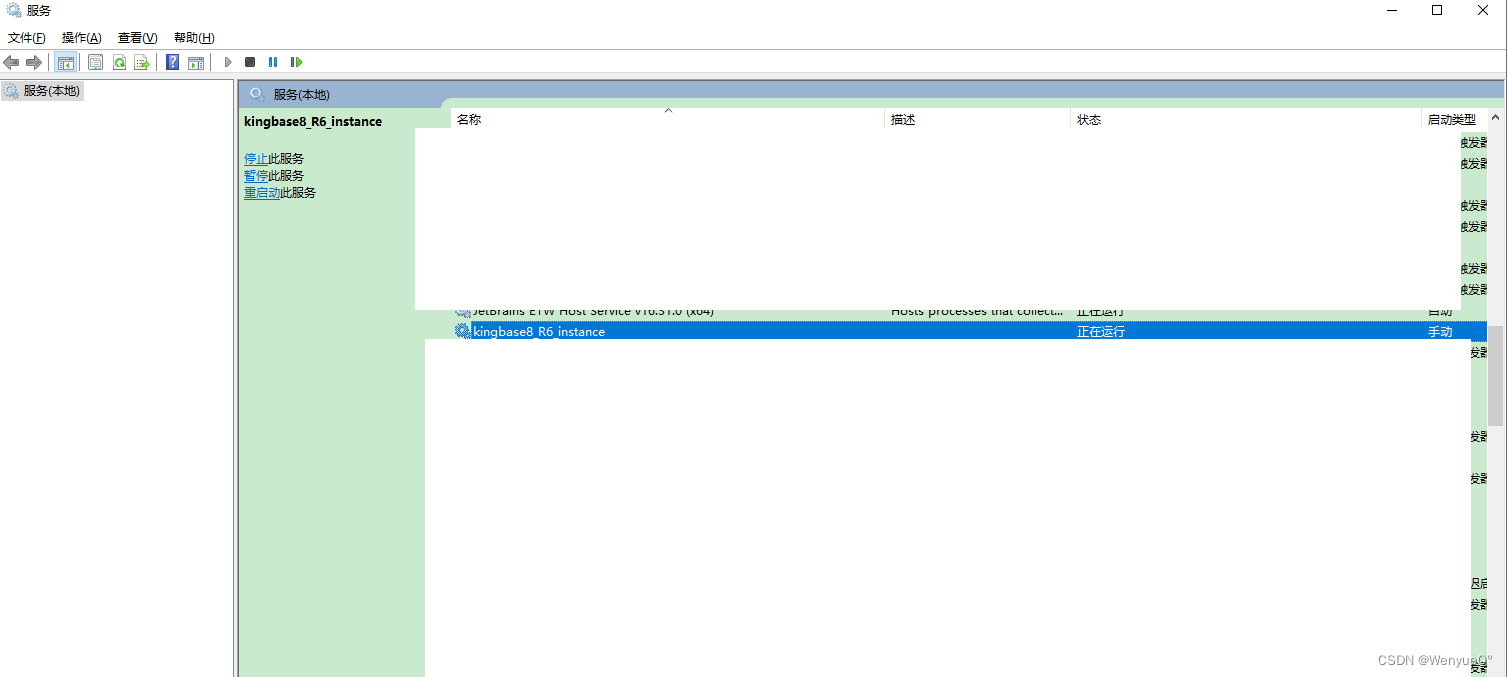Click the Start Service play icon
The image size is (1507, 677).
point(228,62)
